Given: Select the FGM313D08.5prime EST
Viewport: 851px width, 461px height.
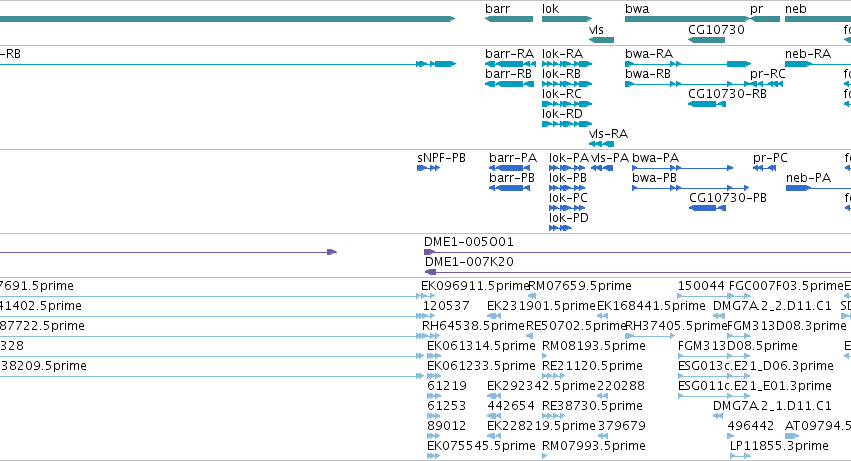Looking at the screenshot, I should point(714,356).
